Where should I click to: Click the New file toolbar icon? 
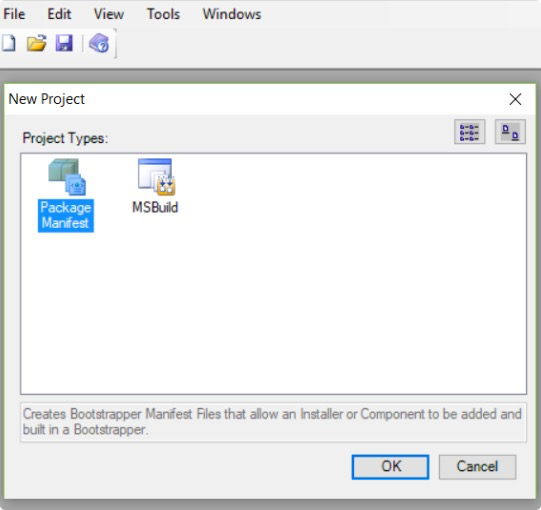pyautogui.click(x=8, y=43)
